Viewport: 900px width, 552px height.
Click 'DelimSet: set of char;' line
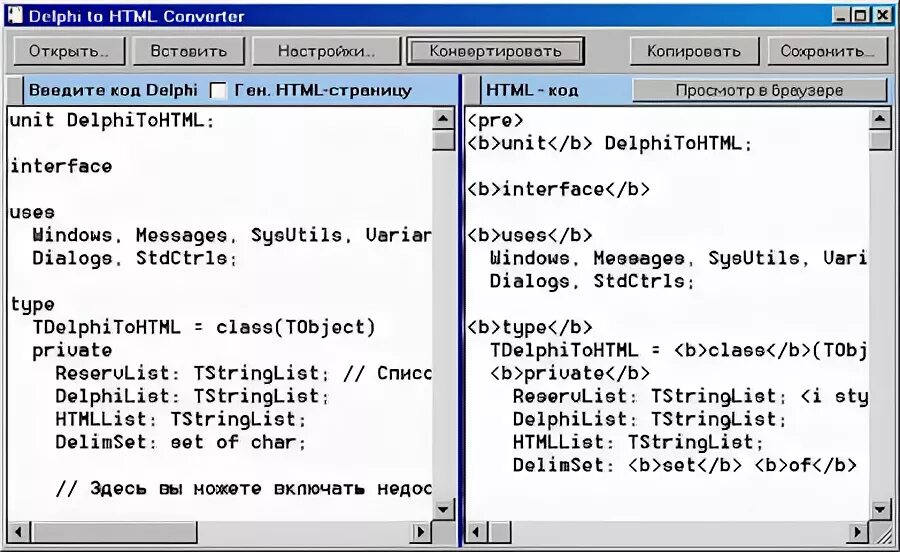point(181,442)
